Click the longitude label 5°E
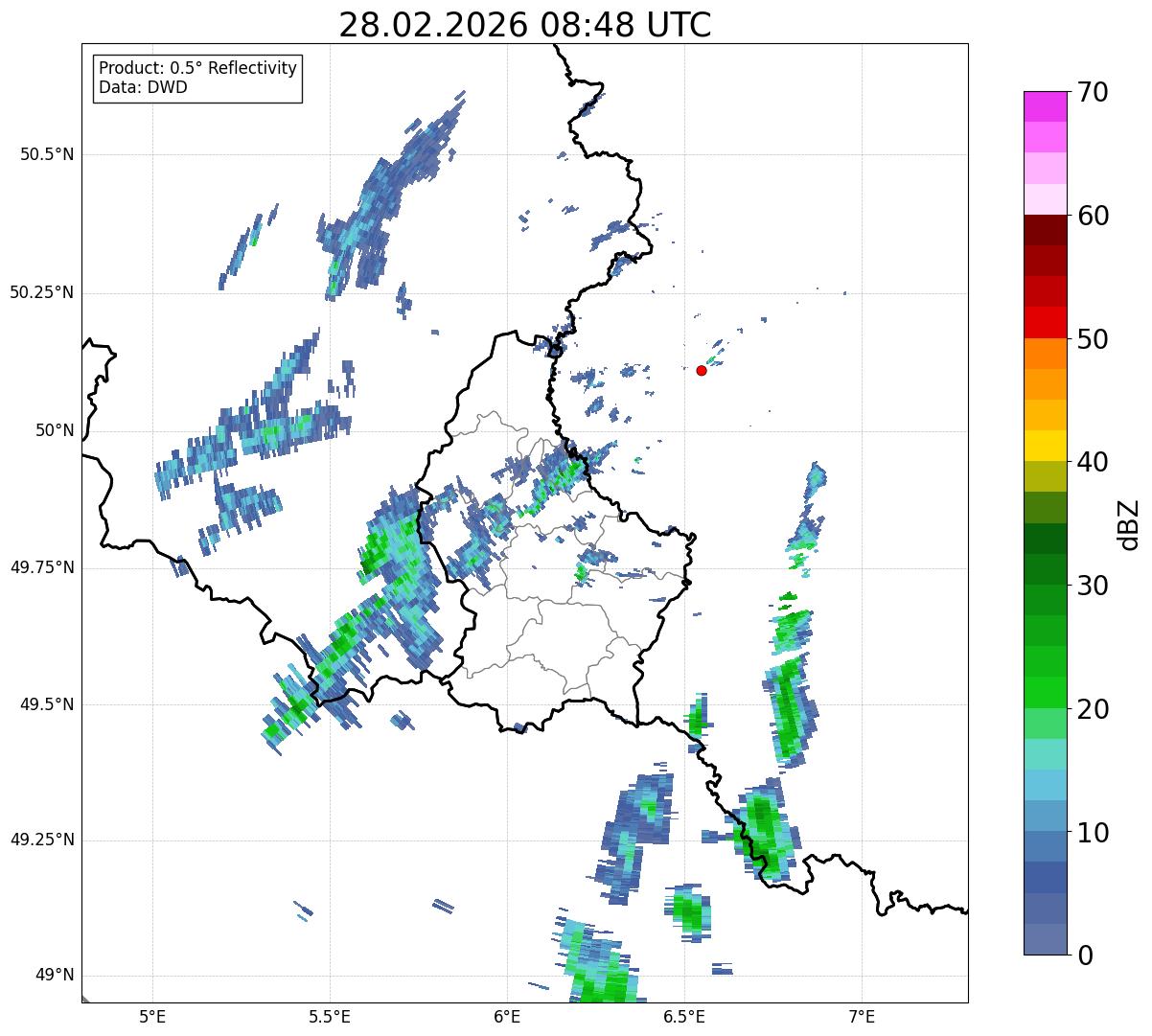Screen dimensions: 1152x1036 (152, 1016)
